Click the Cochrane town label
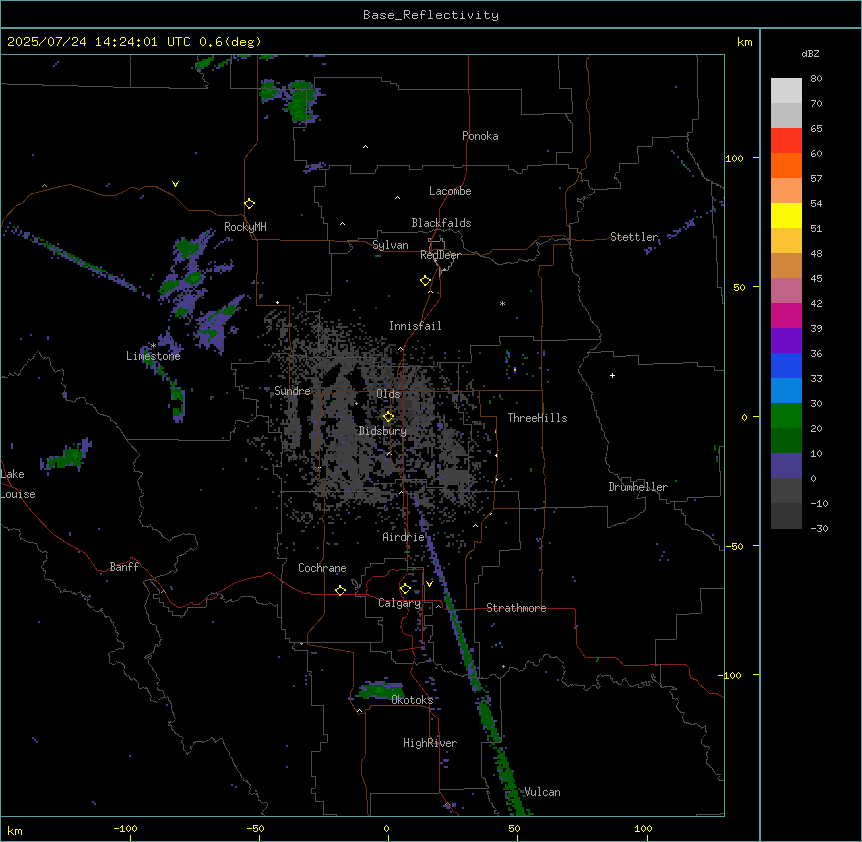 (322, 568)
